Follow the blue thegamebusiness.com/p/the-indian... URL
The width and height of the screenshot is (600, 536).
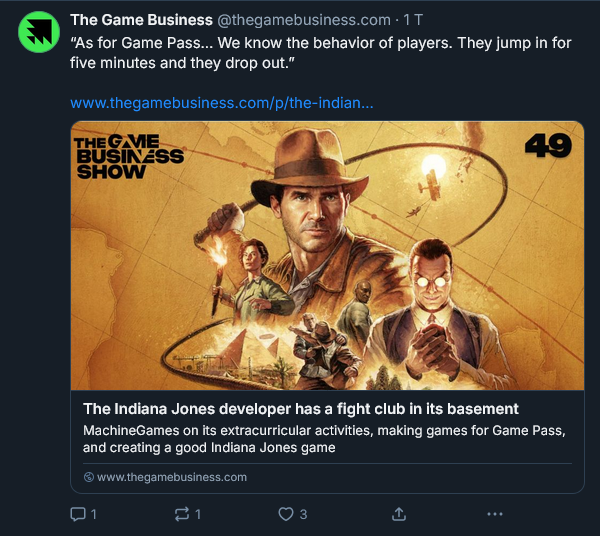222,103
